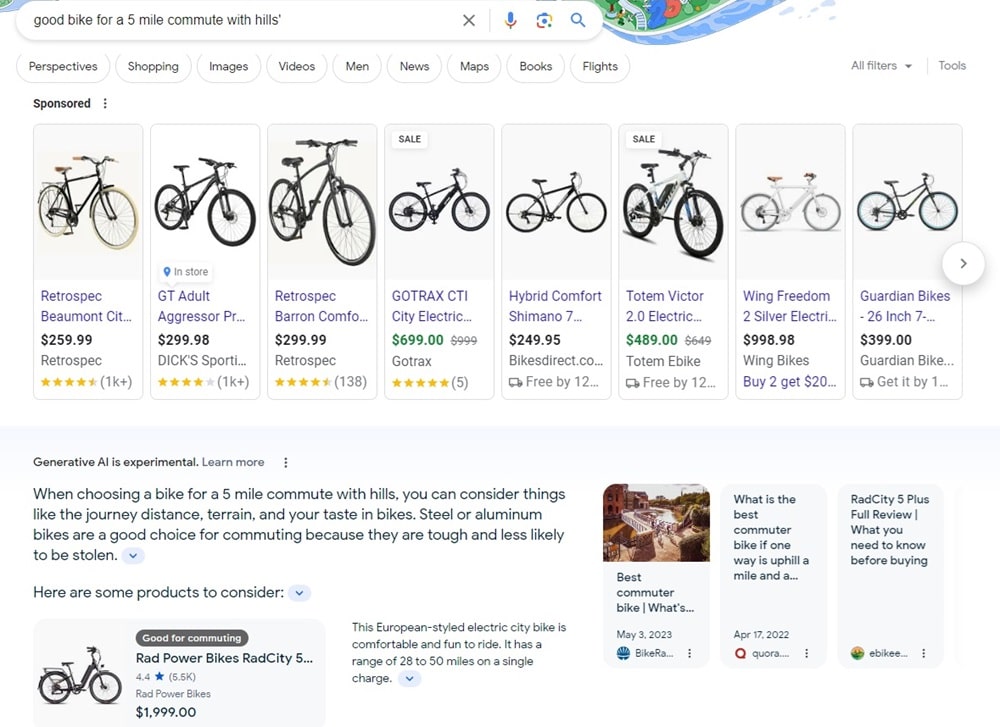Click inside the search input field
Image resolution: width=1000 pixels, height=727 pixels.
(x=250, y=19)
